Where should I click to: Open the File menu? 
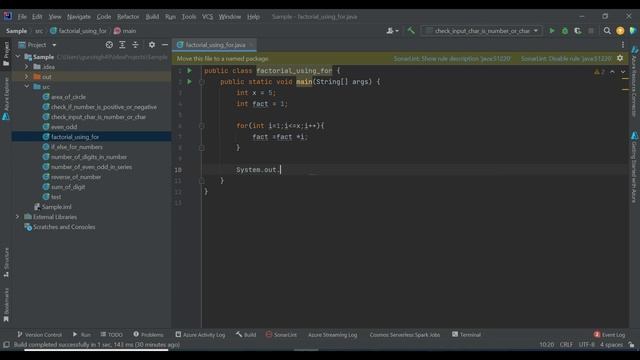pos(22,17)
